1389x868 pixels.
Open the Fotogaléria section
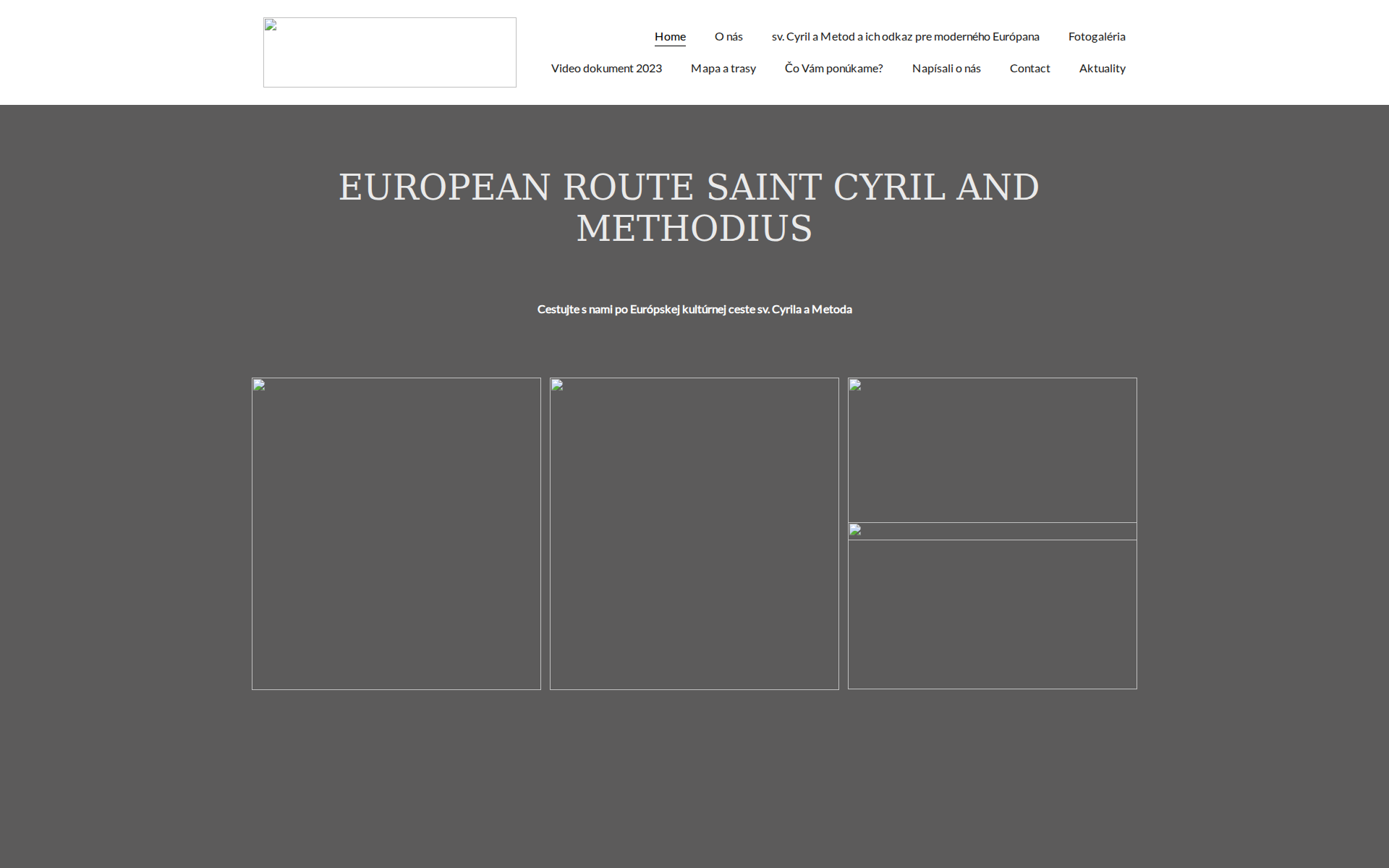(1097, 36)
